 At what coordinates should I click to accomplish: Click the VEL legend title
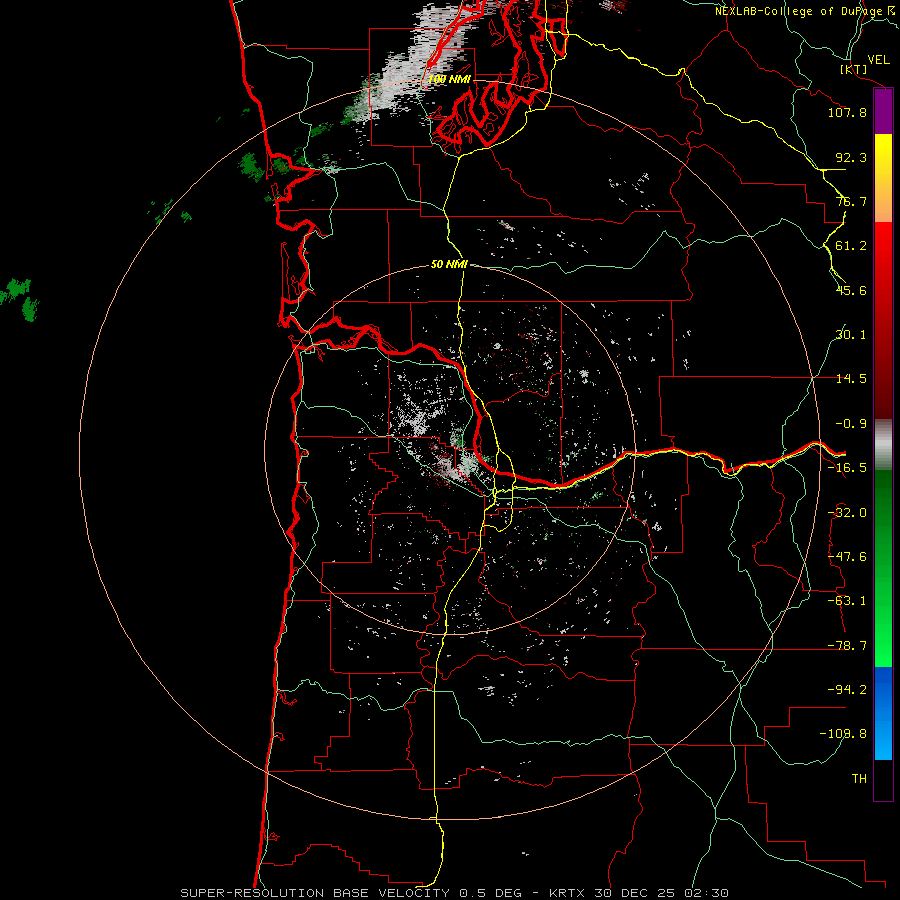click(x=878, y=60)
